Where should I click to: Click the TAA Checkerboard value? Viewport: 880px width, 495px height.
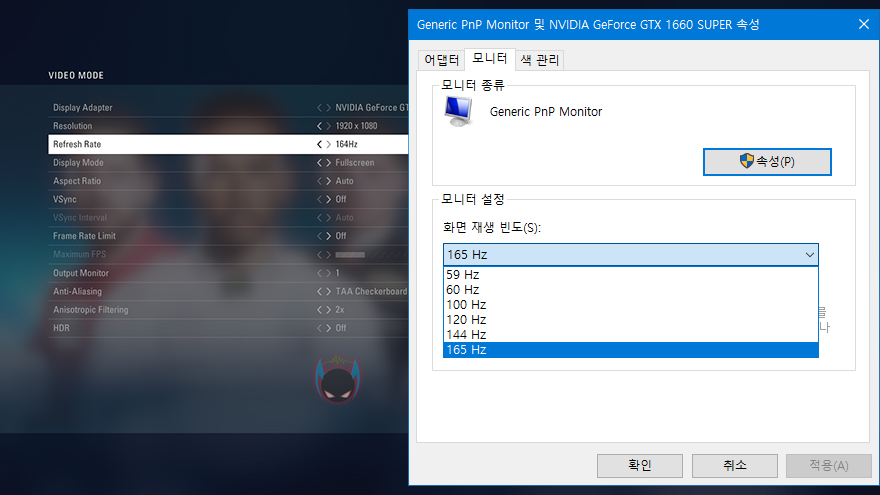pyautogui.click(x=371, y=291)
